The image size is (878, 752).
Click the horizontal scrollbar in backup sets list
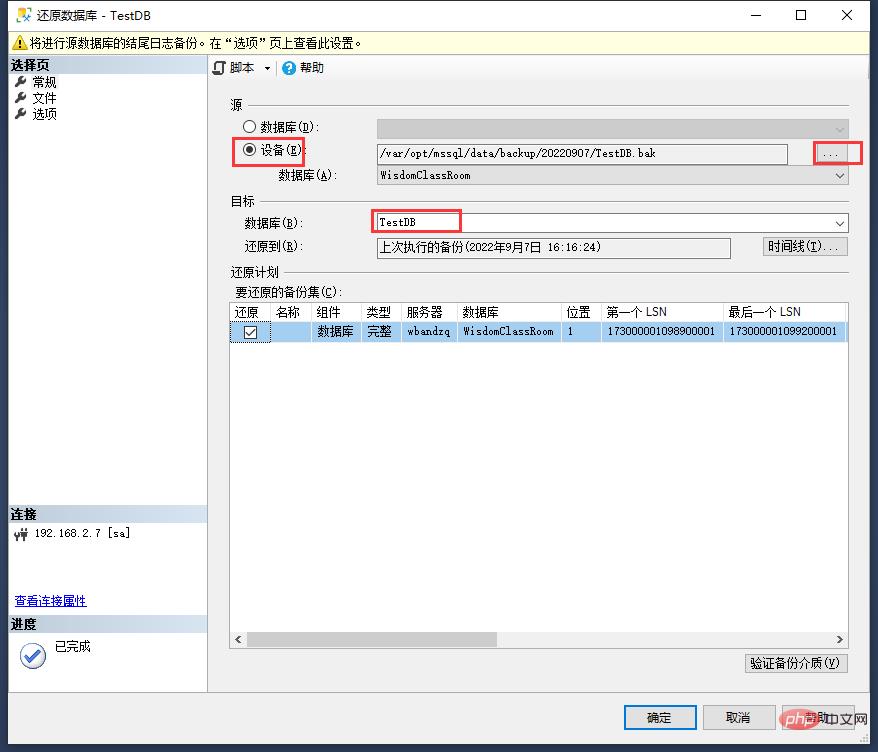pos(372,640)
